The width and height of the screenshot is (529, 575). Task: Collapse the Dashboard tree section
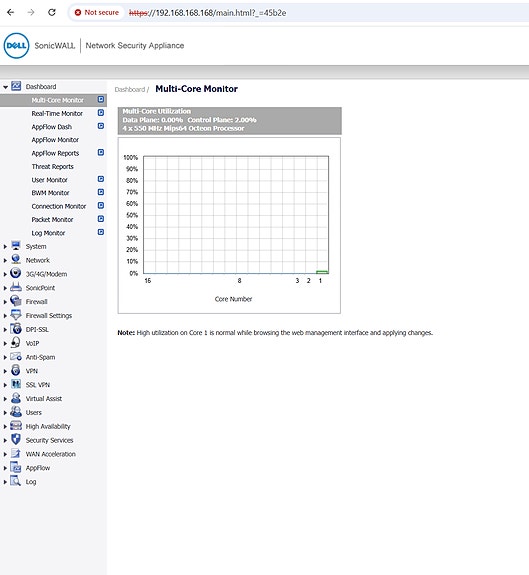(x=5, y=87)
